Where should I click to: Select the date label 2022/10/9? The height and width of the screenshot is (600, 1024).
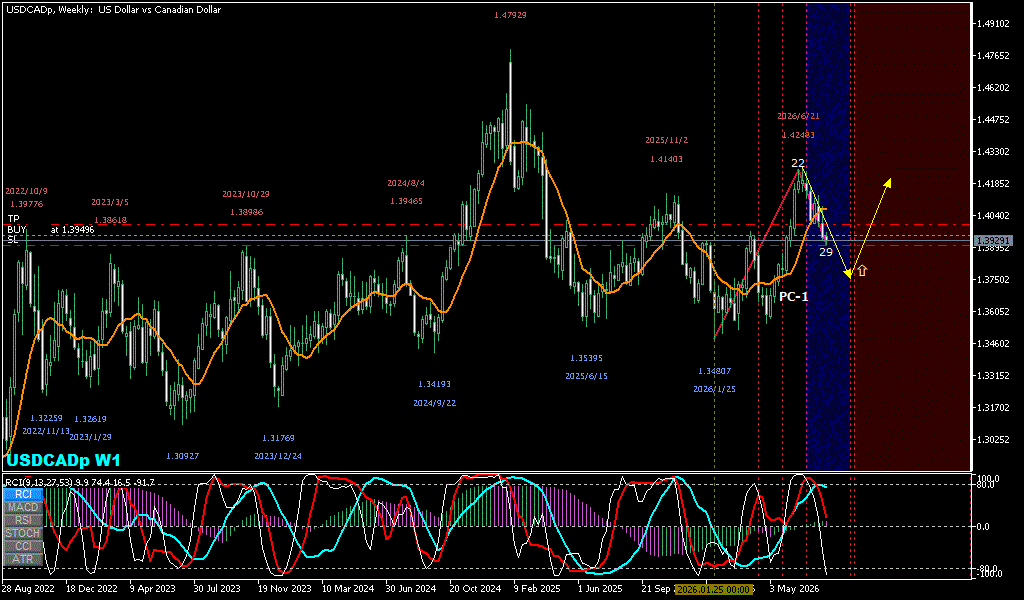(x=26, y=191)
